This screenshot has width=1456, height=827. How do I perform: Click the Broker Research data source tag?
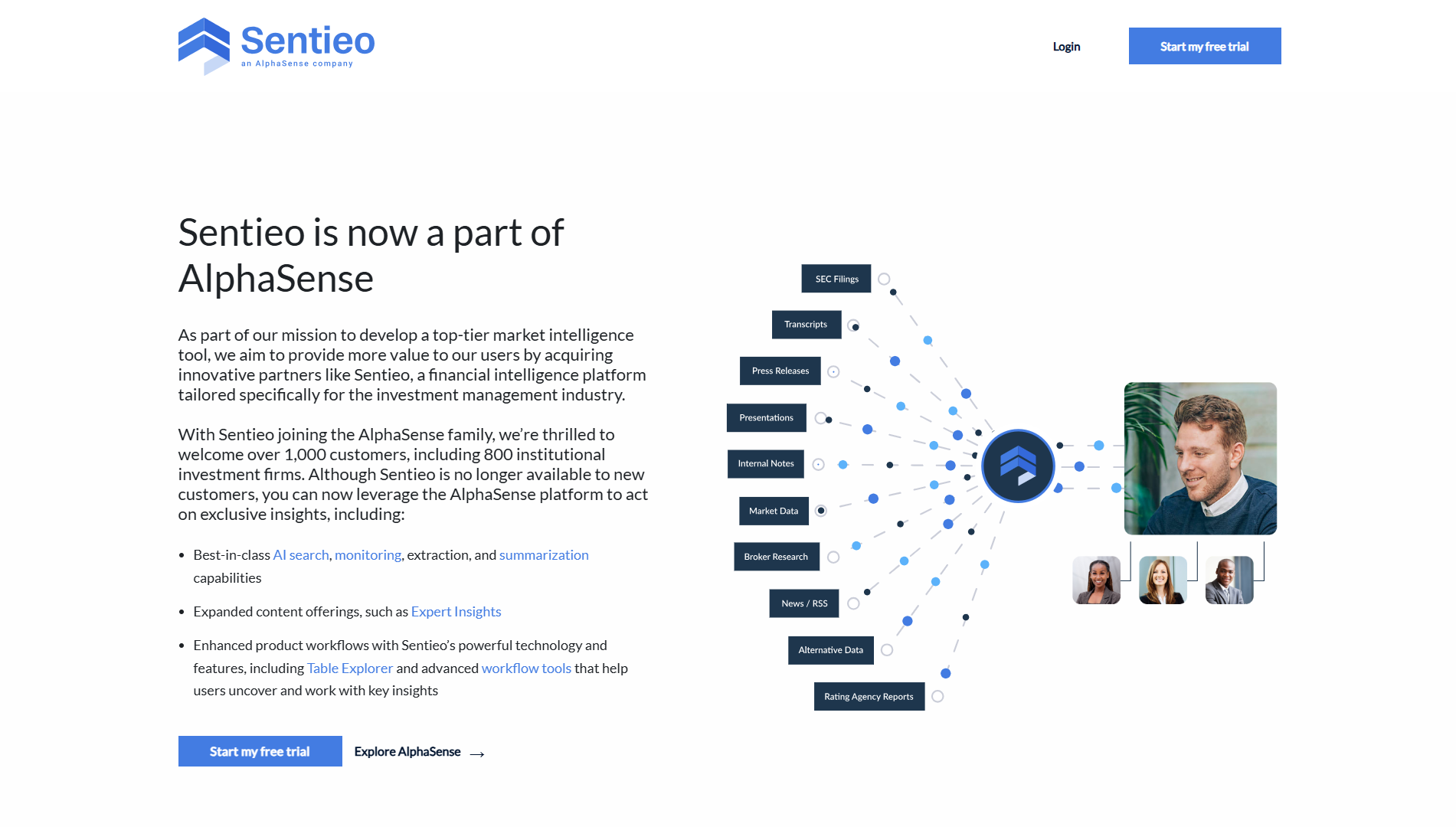[776, 557]
